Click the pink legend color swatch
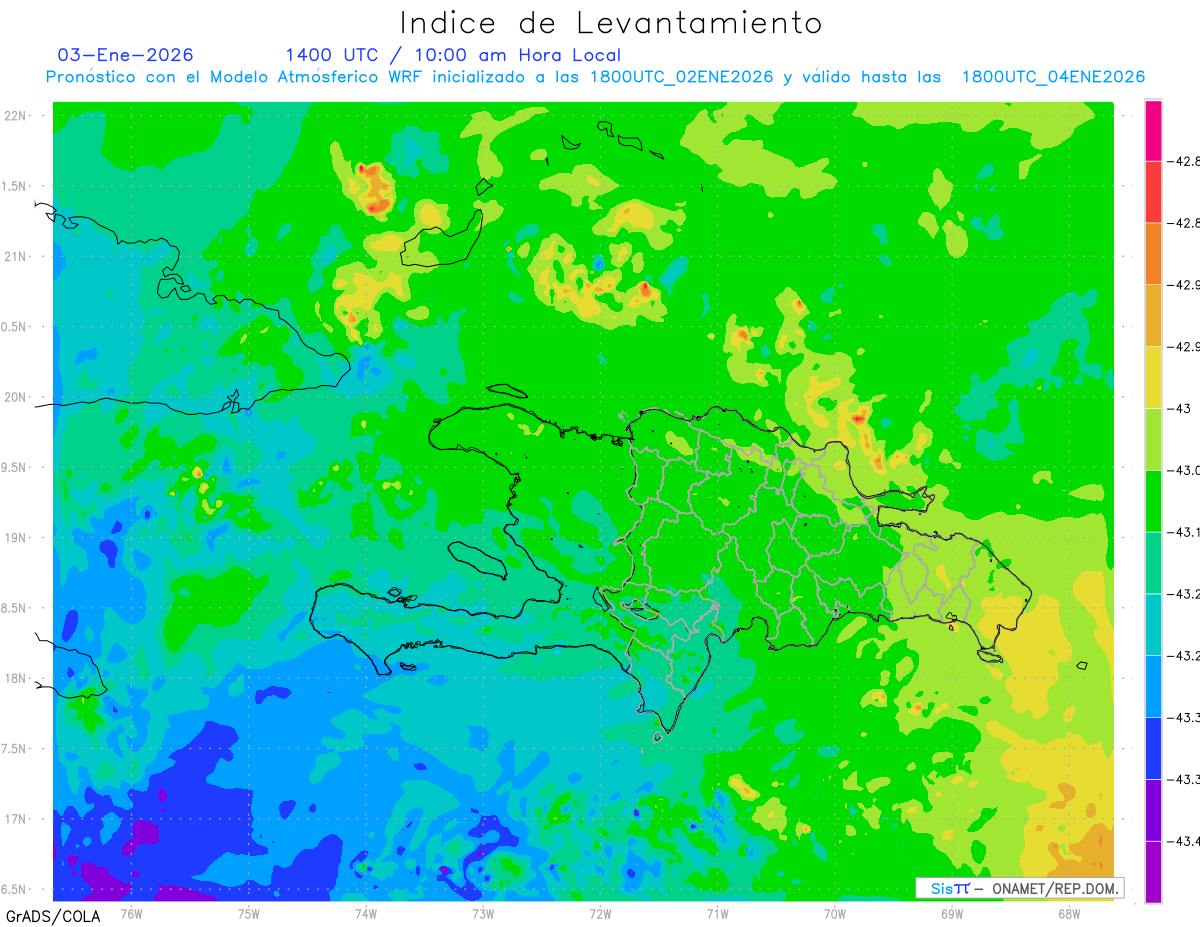Viewport: 1200px width, 927px height. 1153,130
